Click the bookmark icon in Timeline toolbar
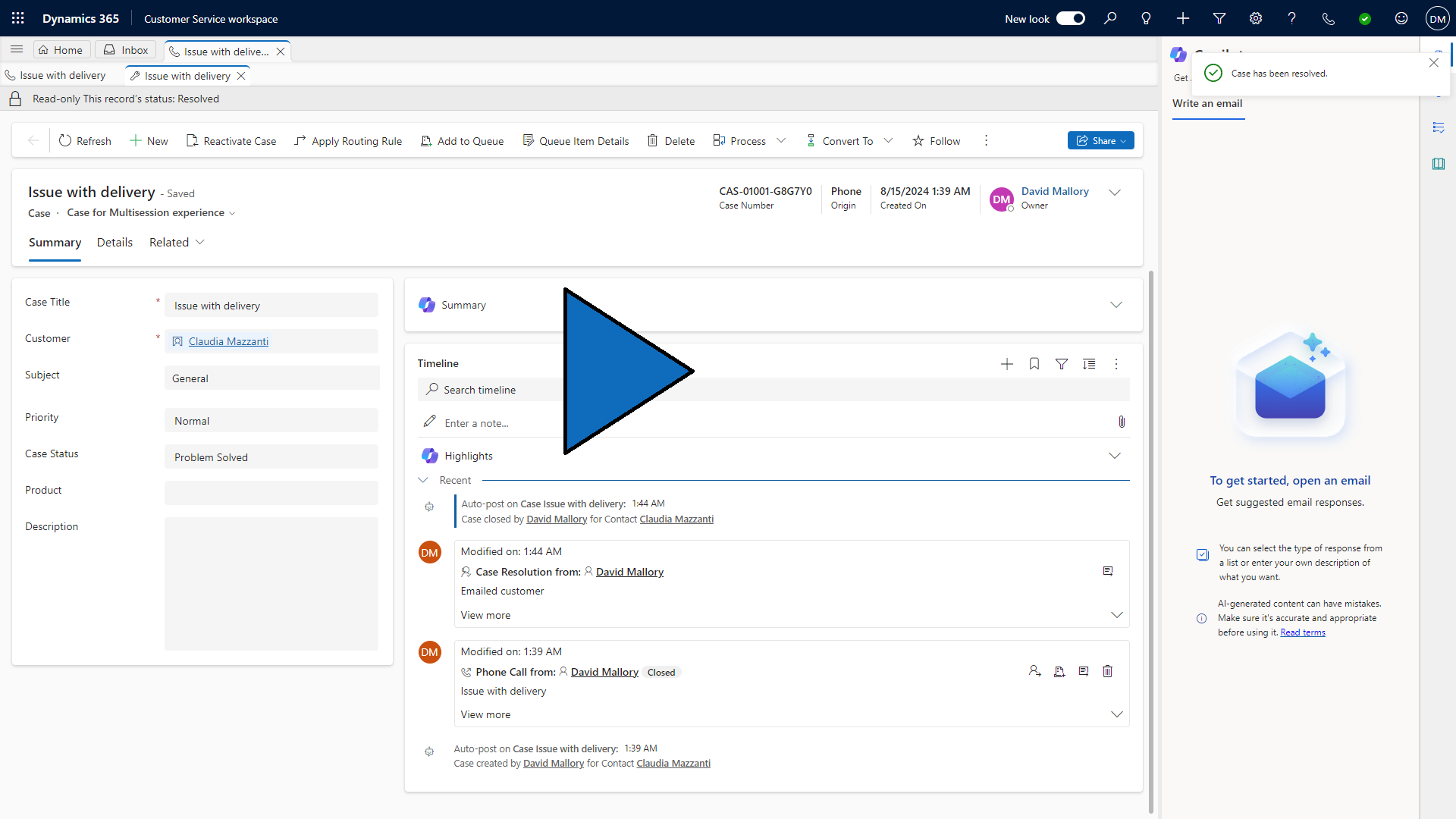Screen dimensions: 1456x819 tap(1034, 363)
